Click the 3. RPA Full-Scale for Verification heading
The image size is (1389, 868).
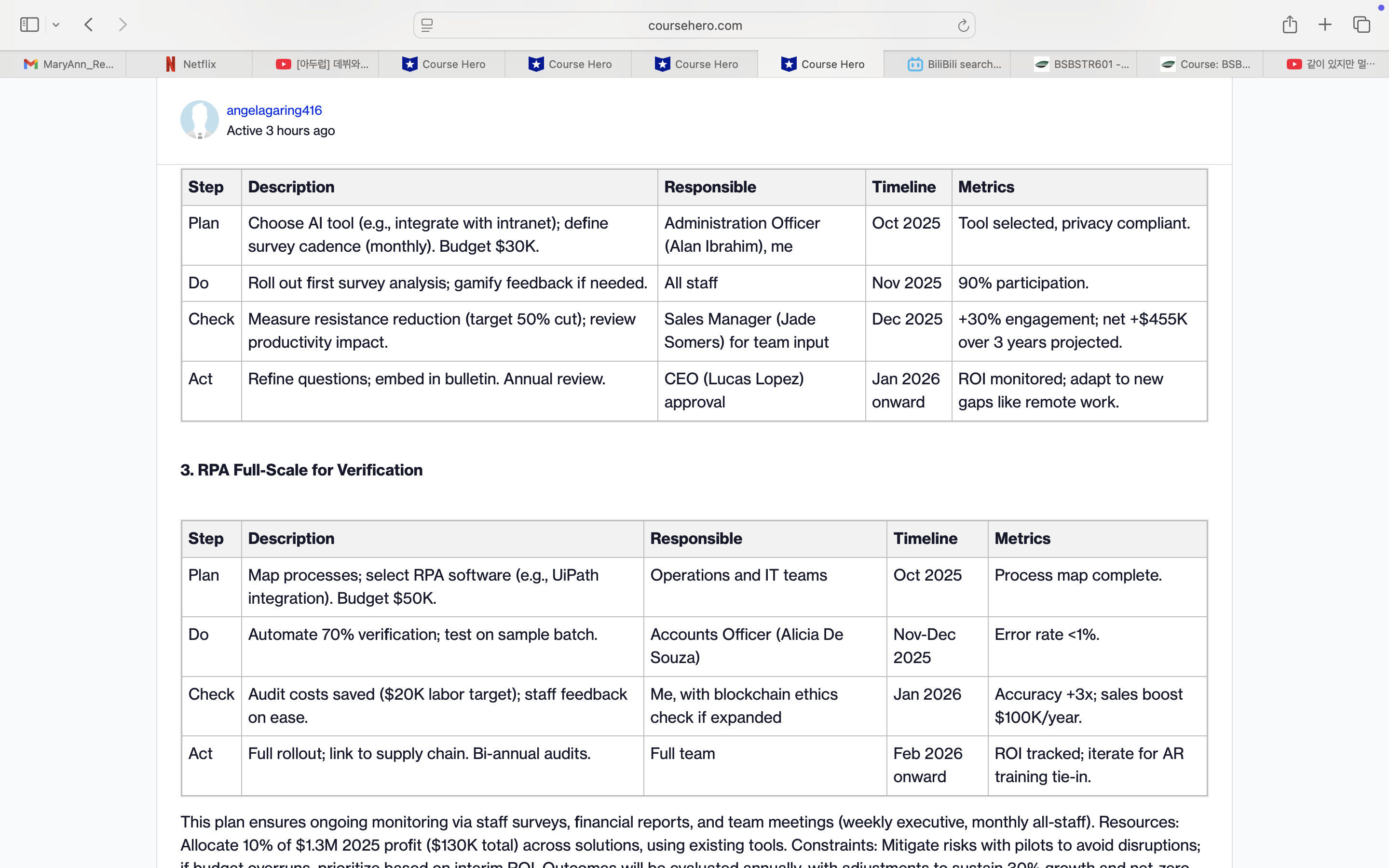coord(301,470)
